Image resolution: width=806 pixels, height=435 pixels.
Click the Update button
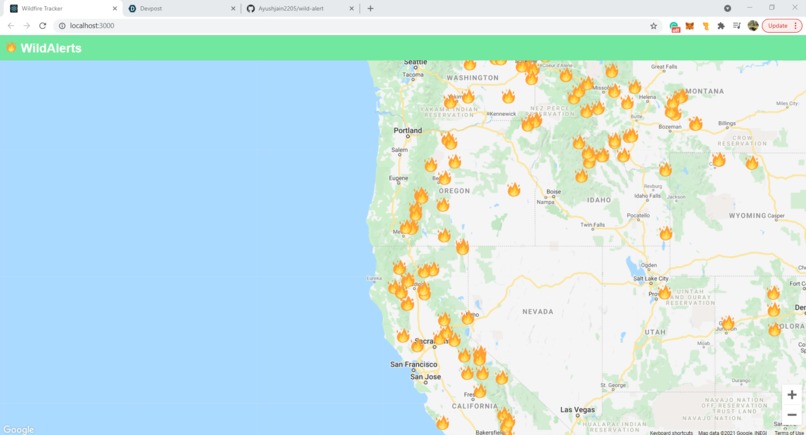click(x=778, y=26)
